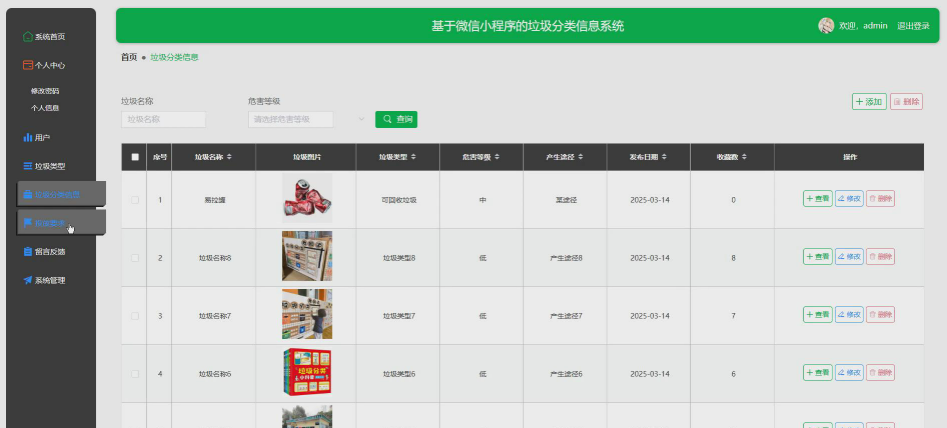Click the 垃圾分类信息 breadcrumb
The height and width of the screenshot is (428, 947).
click(175, 57)
